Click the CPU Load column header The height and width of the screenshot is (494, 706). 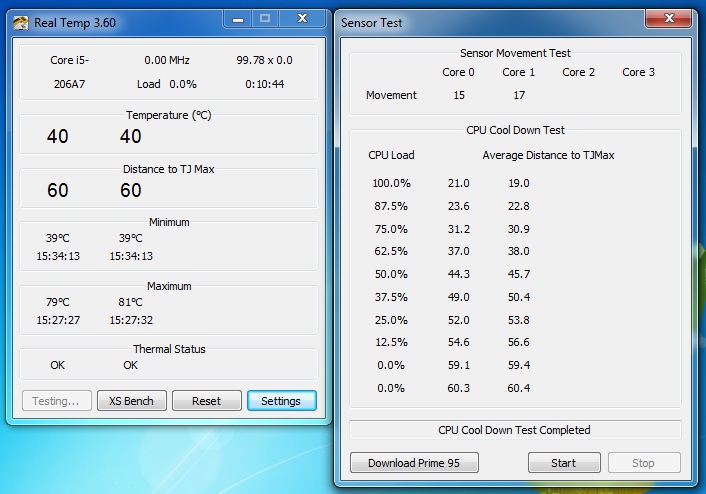[391, 155]
